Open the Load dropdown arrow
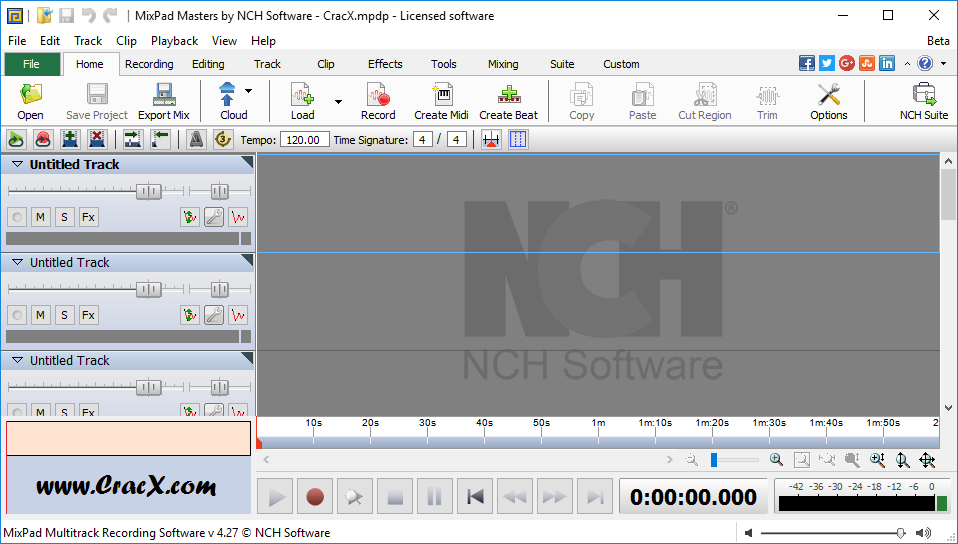This screenshot has width=958, height=544. [338, 101]
